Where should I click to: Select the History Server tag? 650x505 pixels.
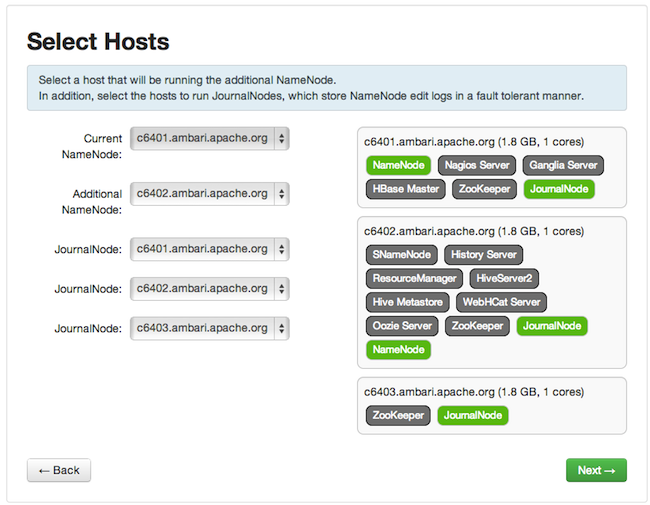click(484, 255)
